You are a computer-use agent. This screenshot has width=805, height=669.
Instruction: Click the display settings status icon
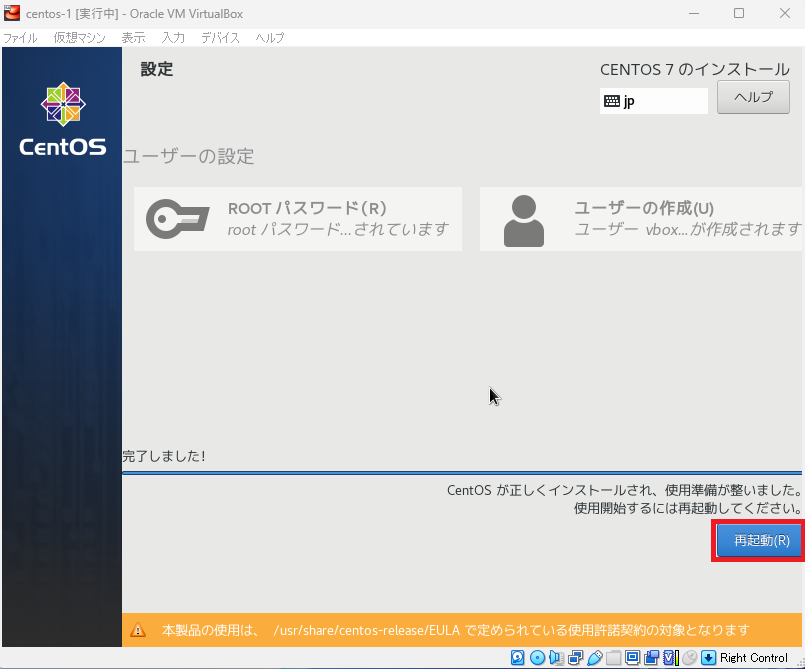pyautogui.click(x=632, y=658)
